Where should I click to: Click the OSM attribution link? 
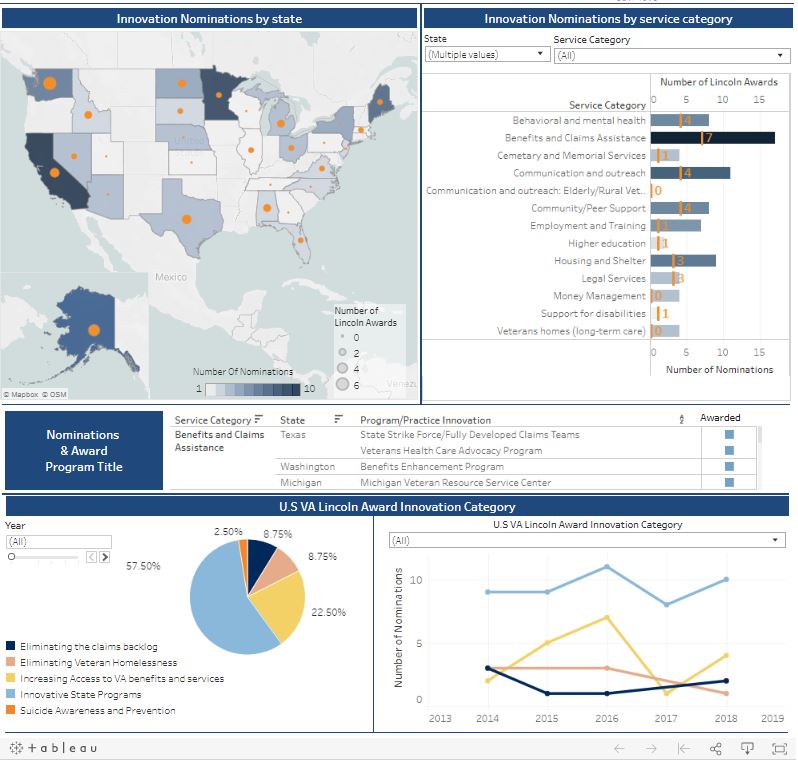(54, 394)
